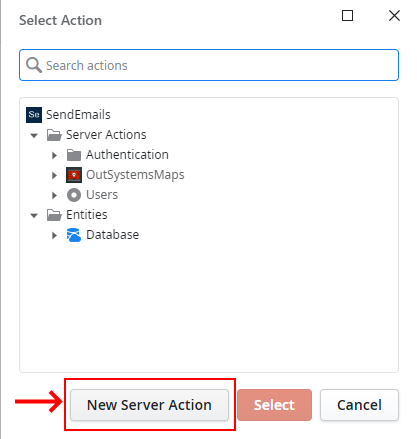Screen dimensions: 417x439
Task: Click the Database cloud icon
Action: tap(74, 235)
